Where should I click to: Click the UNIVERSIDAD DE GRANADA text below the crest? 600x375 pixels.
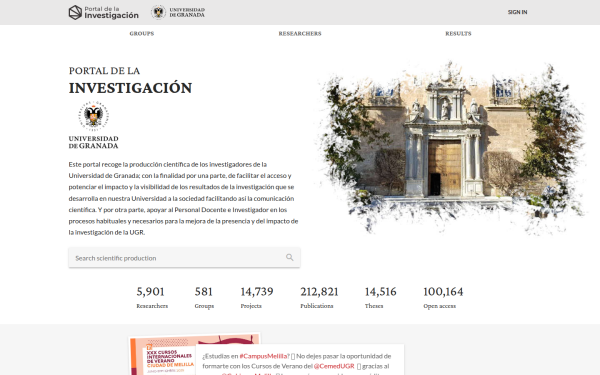coord(93,142)
